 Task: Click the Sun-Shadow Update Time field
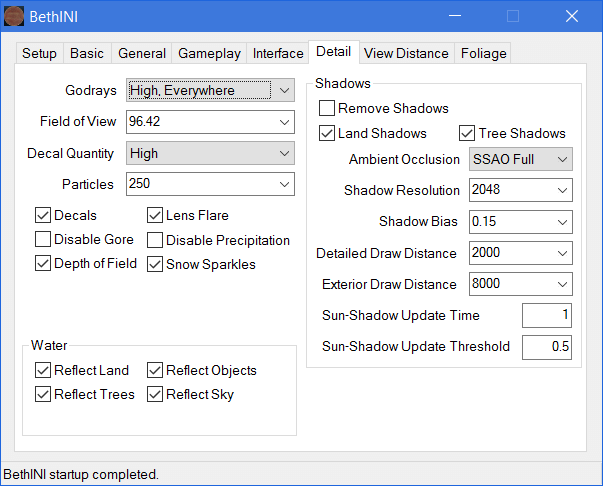point(547,316)
